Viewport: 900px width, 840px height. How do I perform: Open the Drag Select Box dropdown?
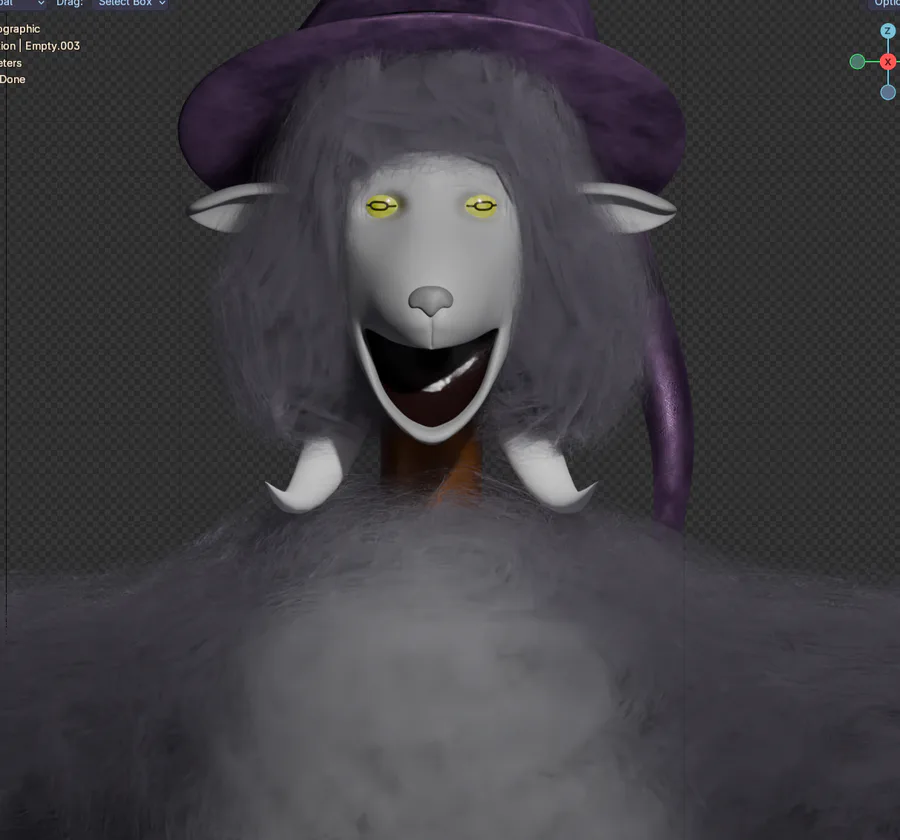[x=131, y=3]
